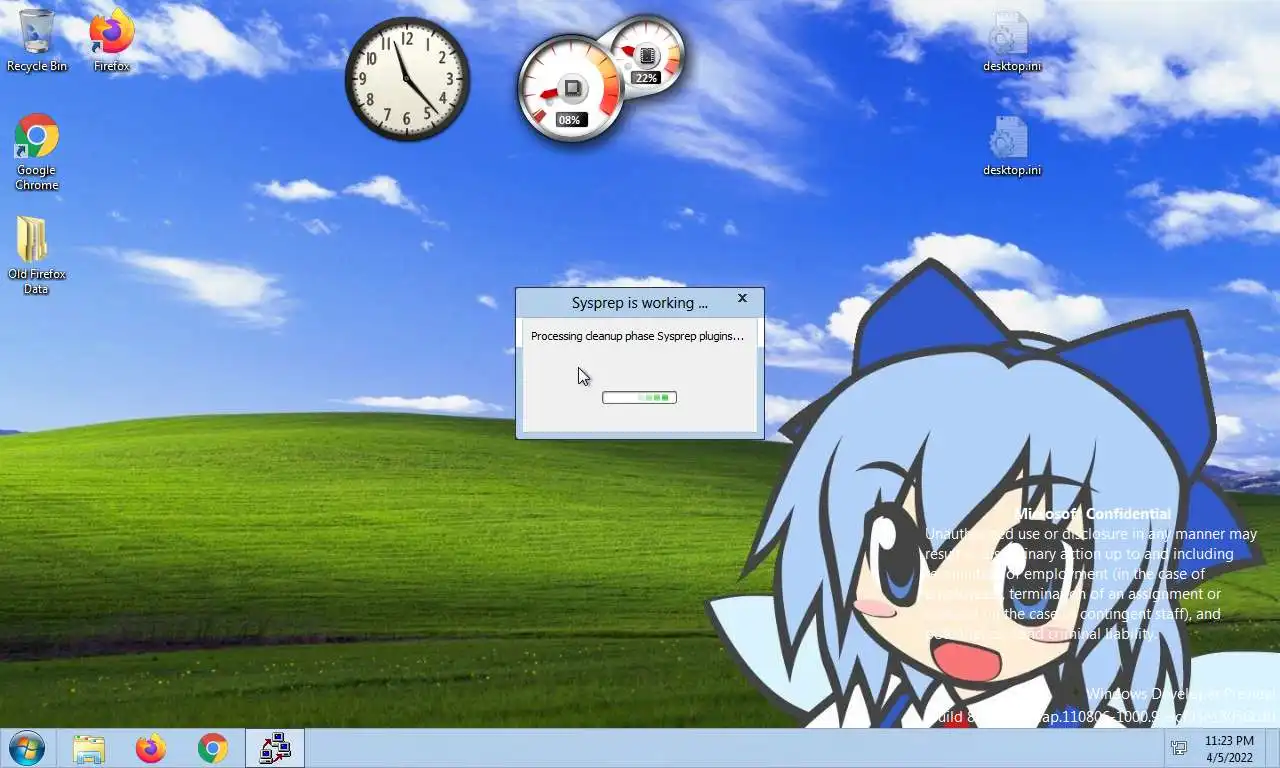Open the Recycle Bin desktop icon
The width and height of the screenshot is (1280, 768).
tap(37, 40)
